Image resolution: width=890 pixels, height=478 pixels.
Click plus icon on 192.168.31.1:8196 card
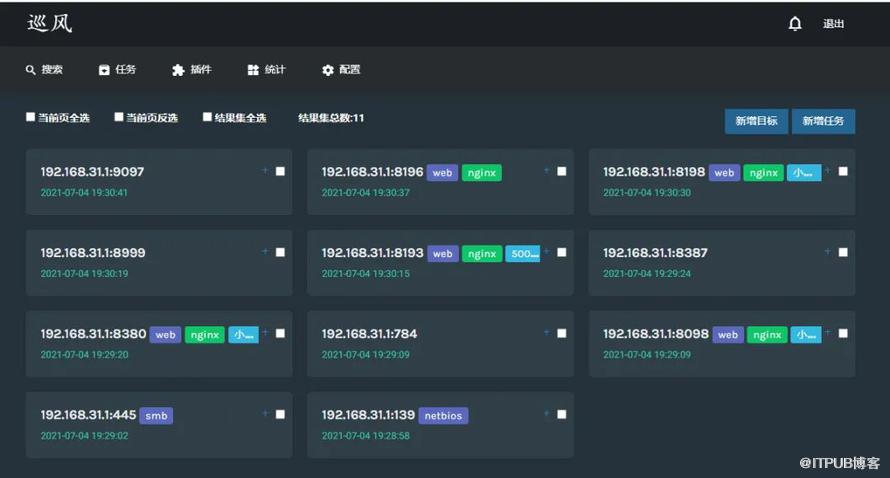[546, 170]
